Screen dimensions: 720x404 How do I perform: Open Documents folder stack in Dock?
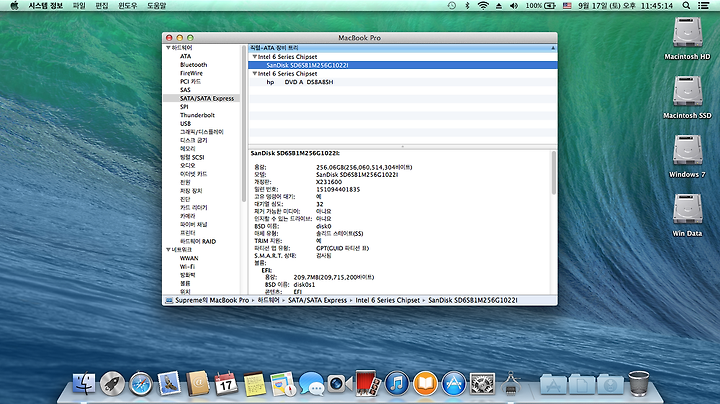[x=582, y=384]
